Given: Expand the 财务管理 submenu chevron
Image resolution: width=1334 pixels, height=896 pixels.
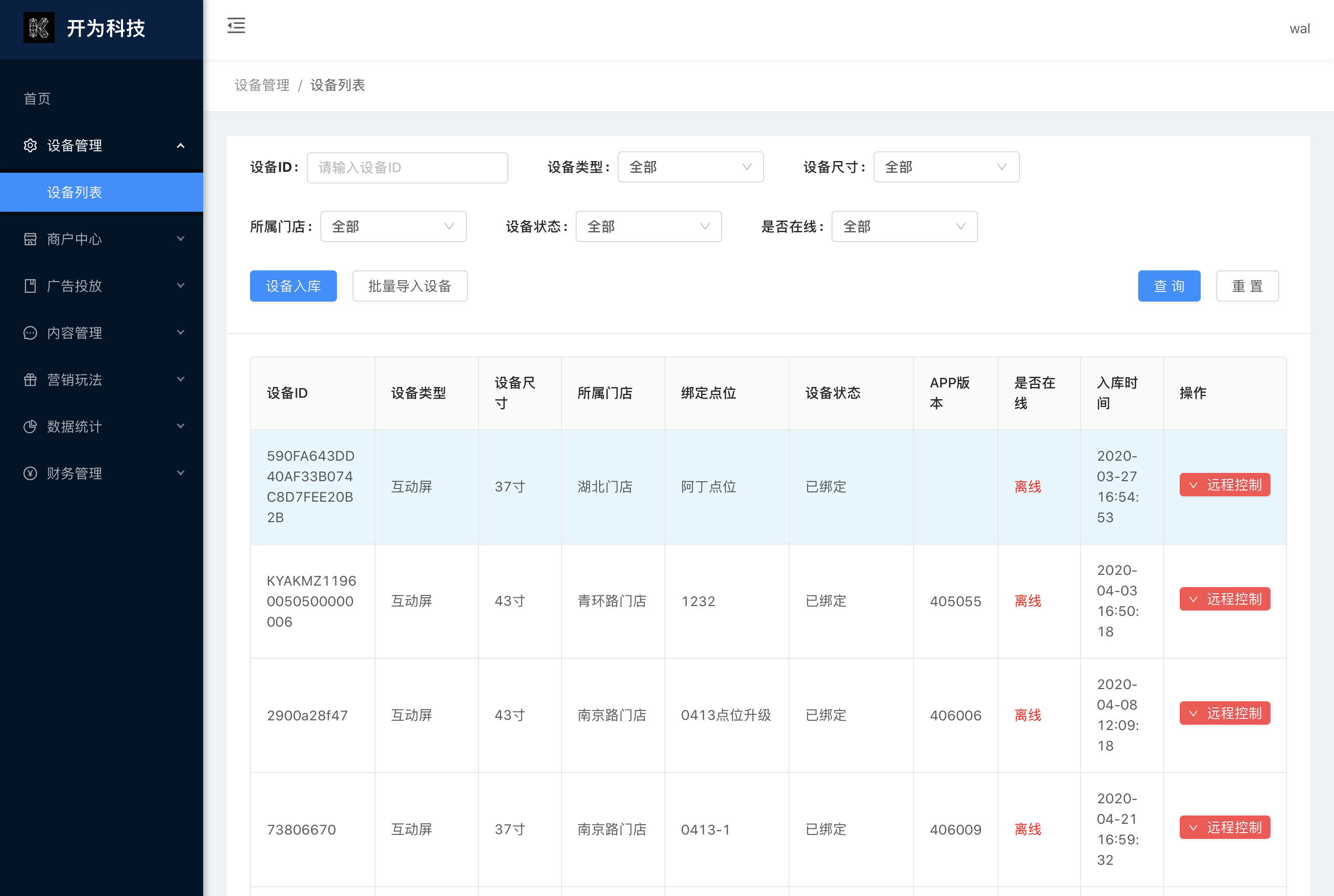Looking at the screenshot, I should pos(181,473).
